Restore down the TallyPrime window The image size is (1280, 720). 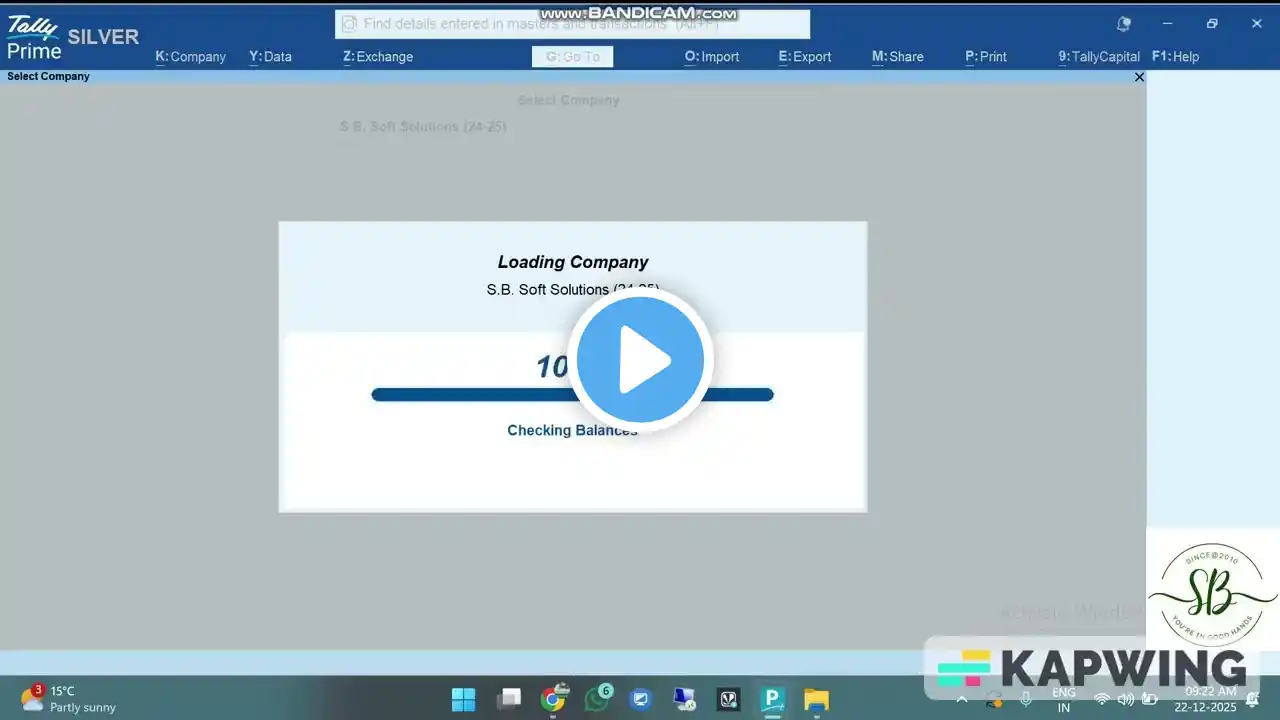point(1212,24)
